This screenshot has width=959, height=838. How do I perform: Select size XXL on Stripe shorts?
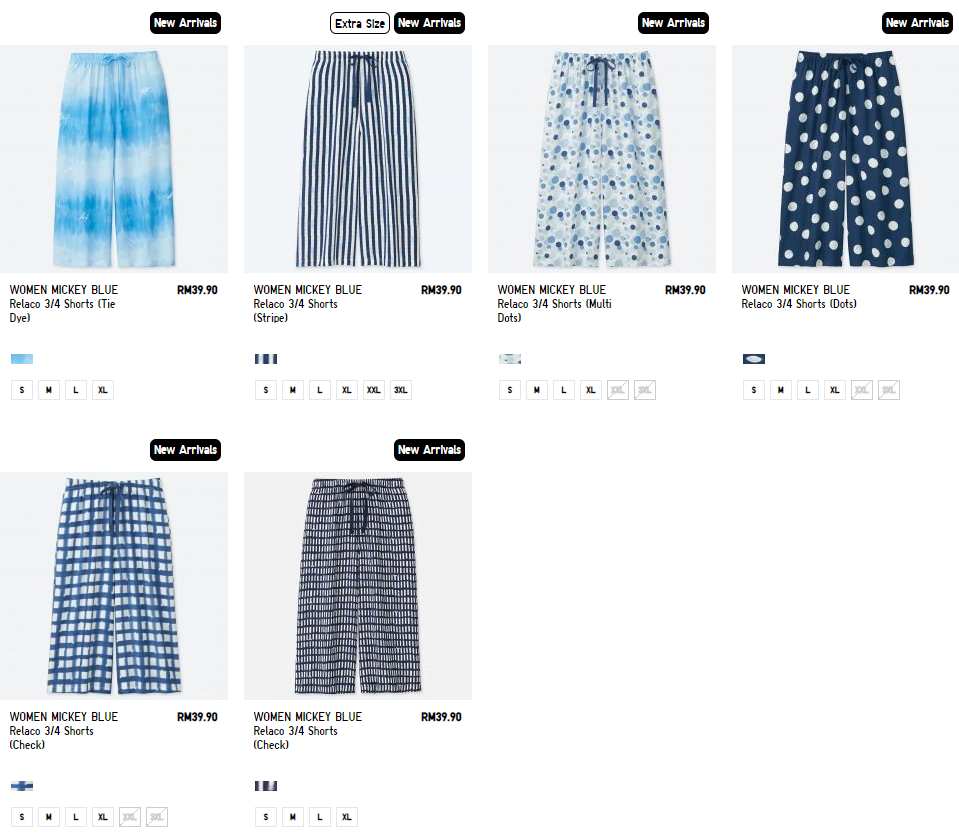click(x=374, y=390)
